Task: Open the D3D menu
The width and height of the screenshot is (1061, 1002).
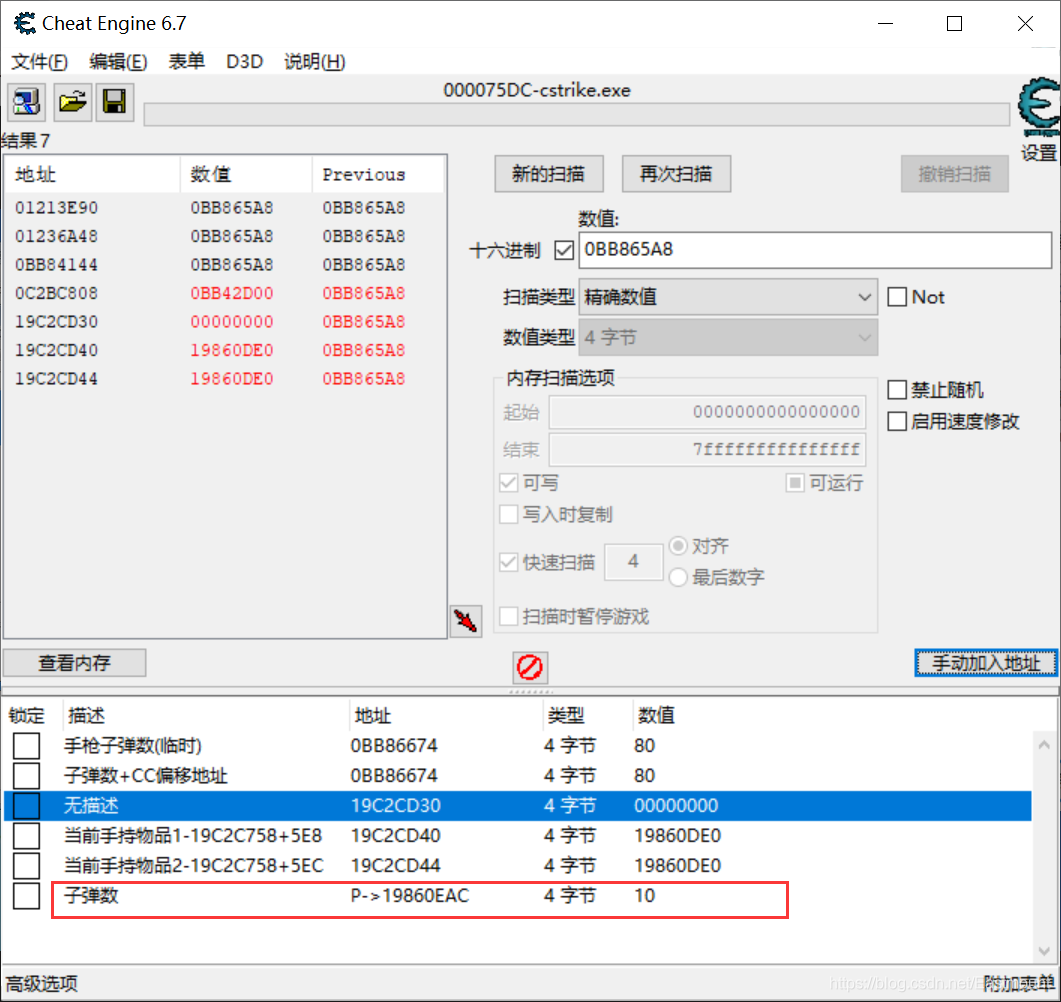Action: 244,62
